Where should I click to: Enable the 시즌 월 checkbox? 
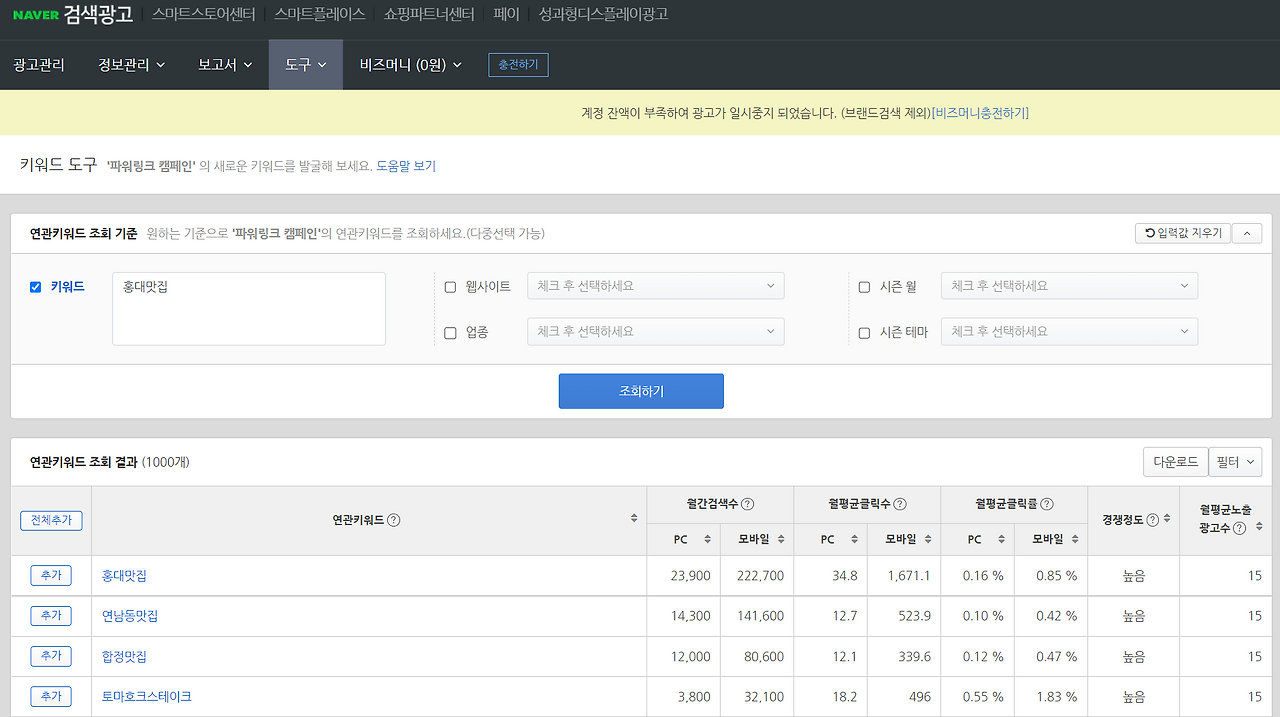click(x=864, y=287)
